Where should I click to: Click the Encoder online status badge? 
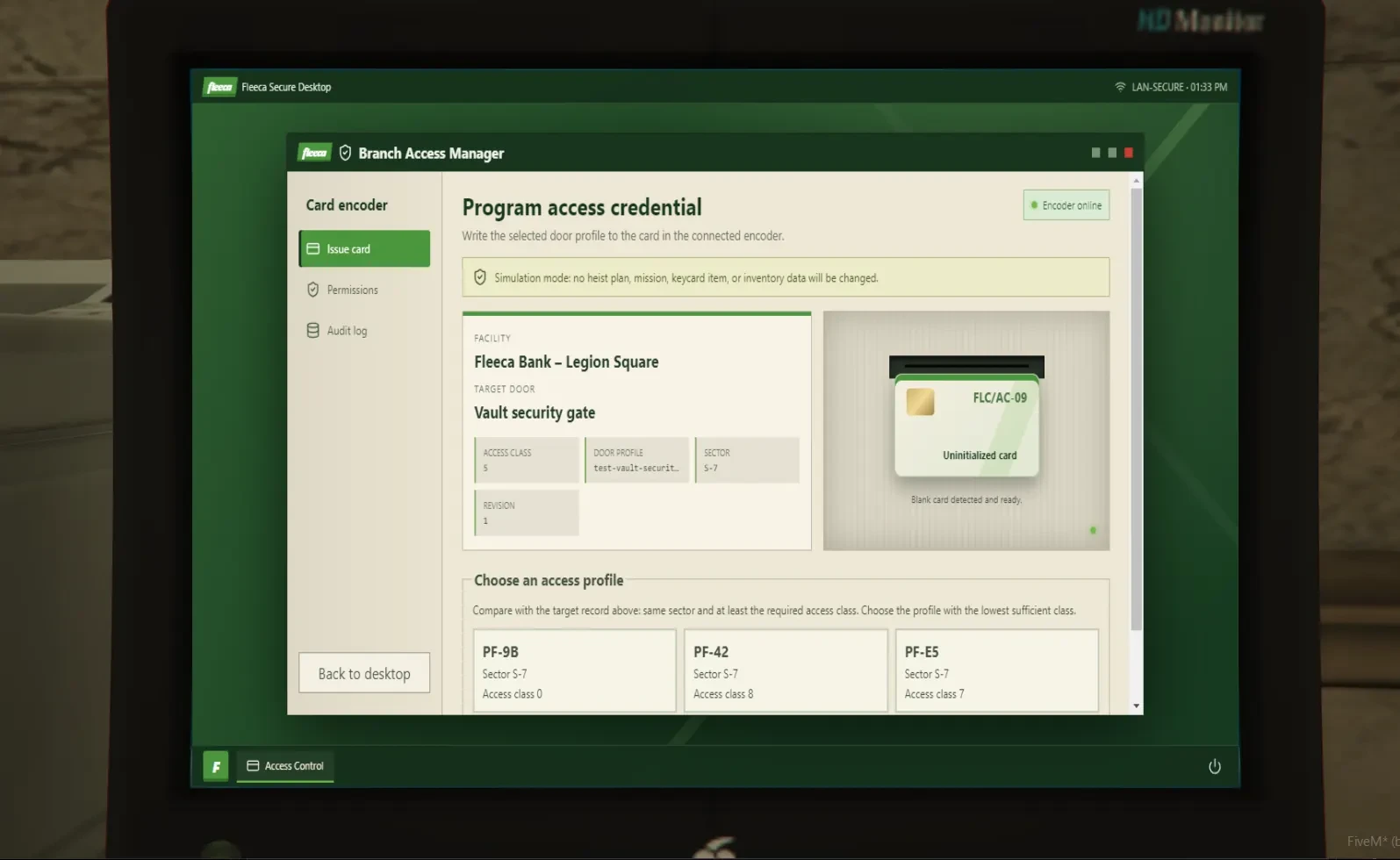point(1066,205)
